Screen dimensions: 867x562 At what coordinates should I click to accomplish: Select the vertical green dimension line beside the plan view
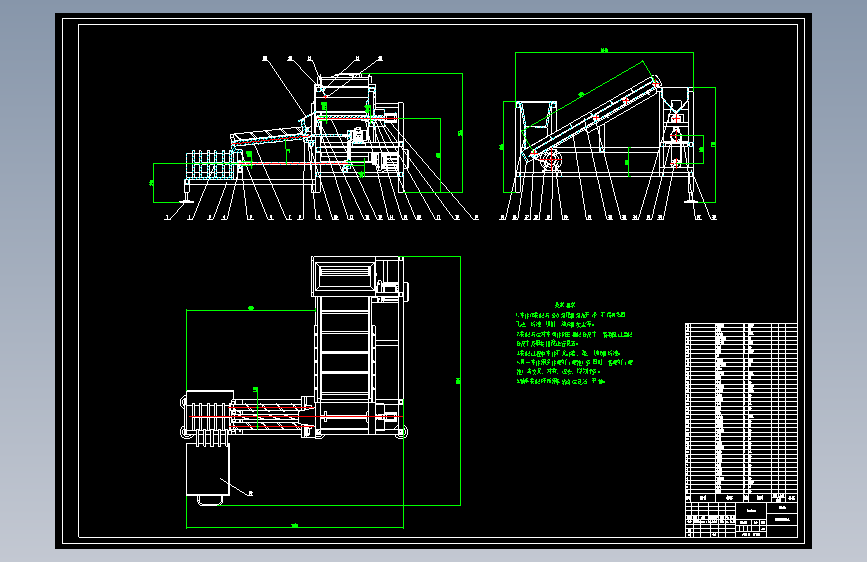point(460,381)
